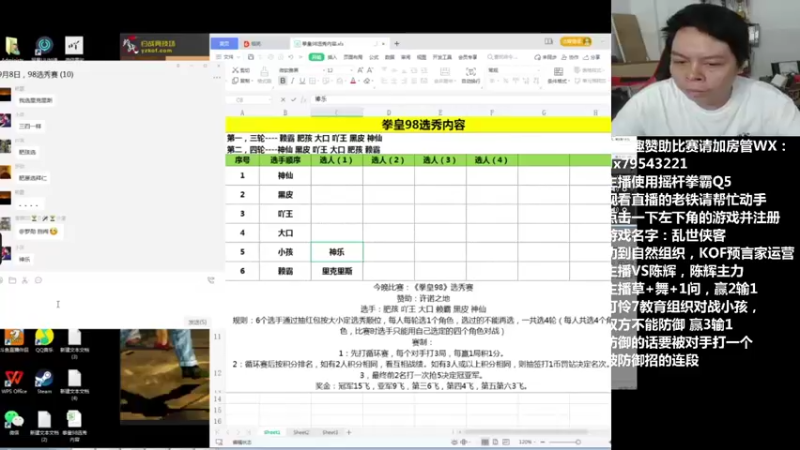
Task: Click the undo arrow icon
Action: pos(290,57)
